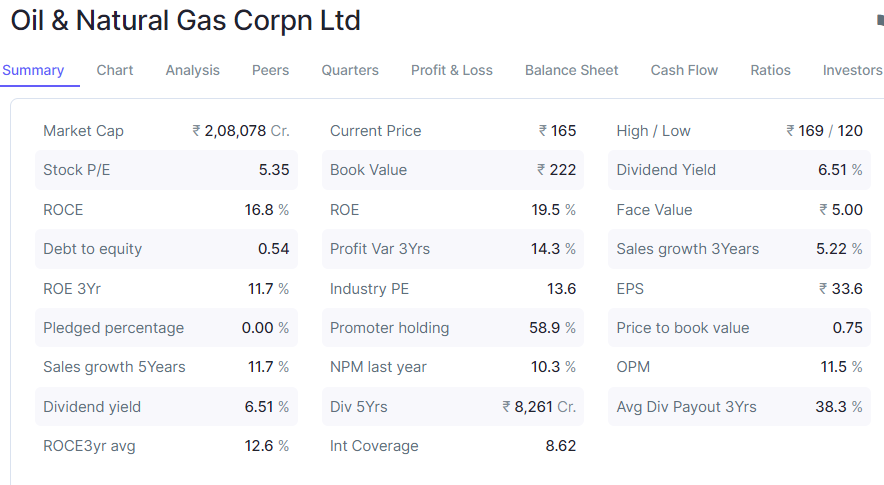Open the Summary tab
This screenshot has width=884, height=485.
tap(33, 70)
